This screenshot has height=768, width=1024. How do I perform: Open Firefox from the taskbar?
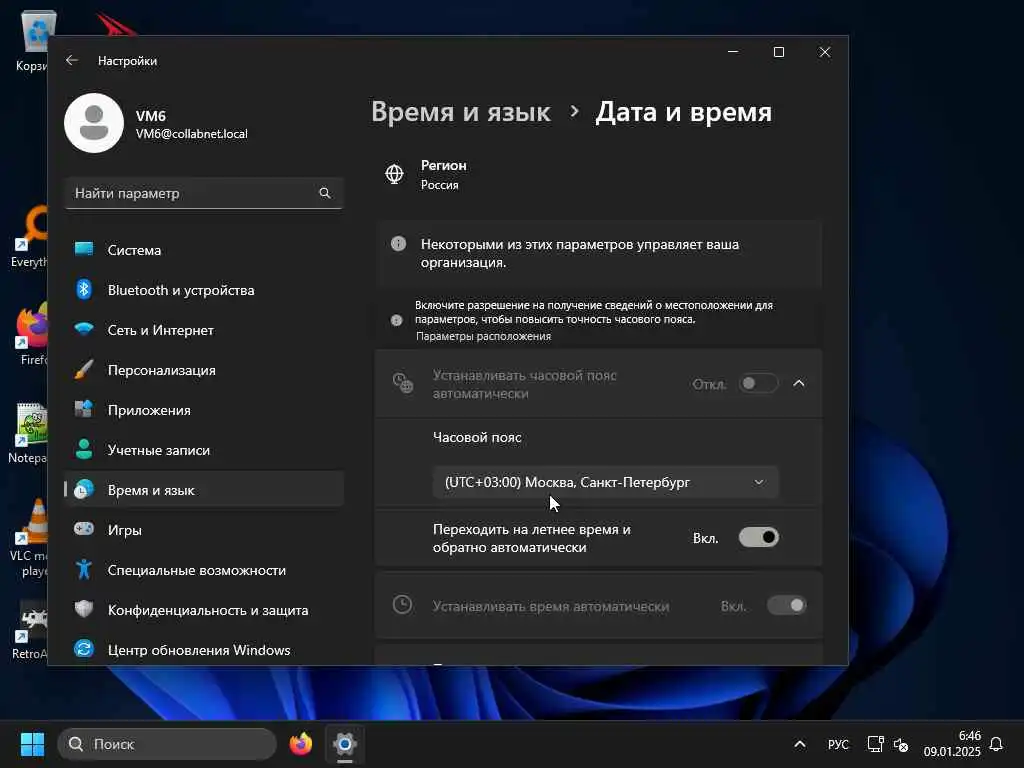click(x=300, y=744)
